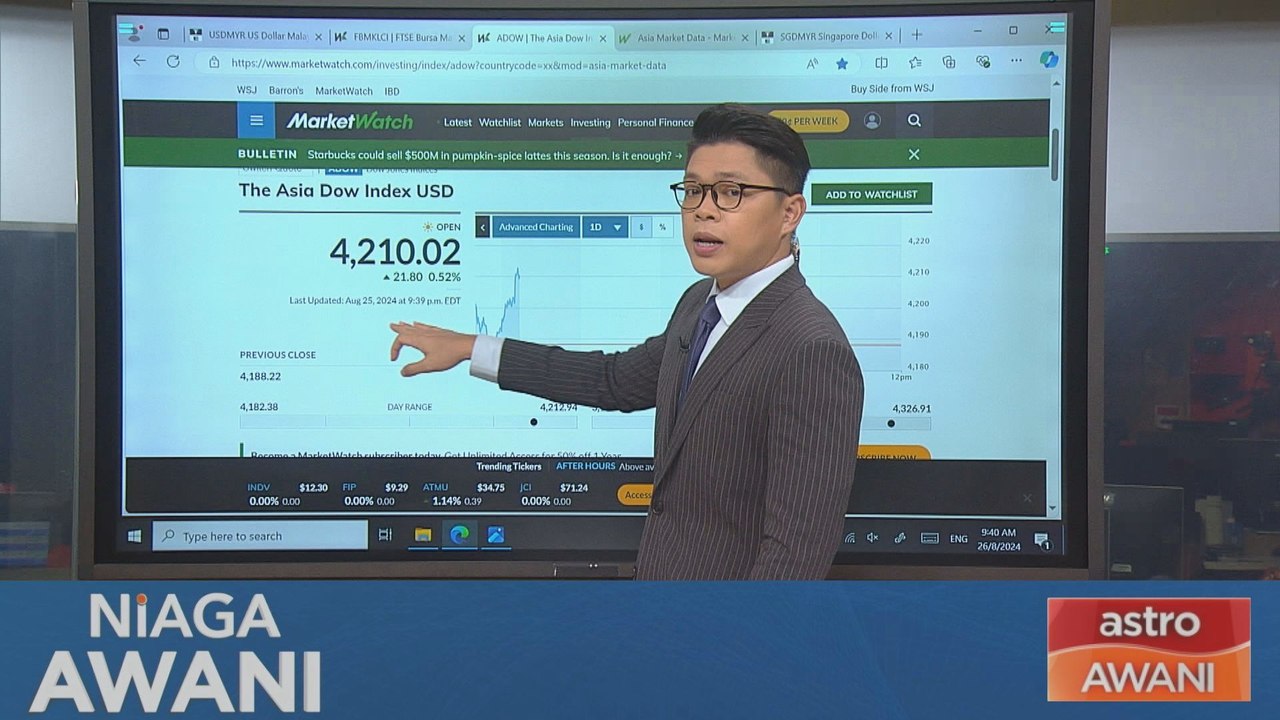1280x720 pixels.
Task: Click the 52-week range slider marker
Action: 891,423
